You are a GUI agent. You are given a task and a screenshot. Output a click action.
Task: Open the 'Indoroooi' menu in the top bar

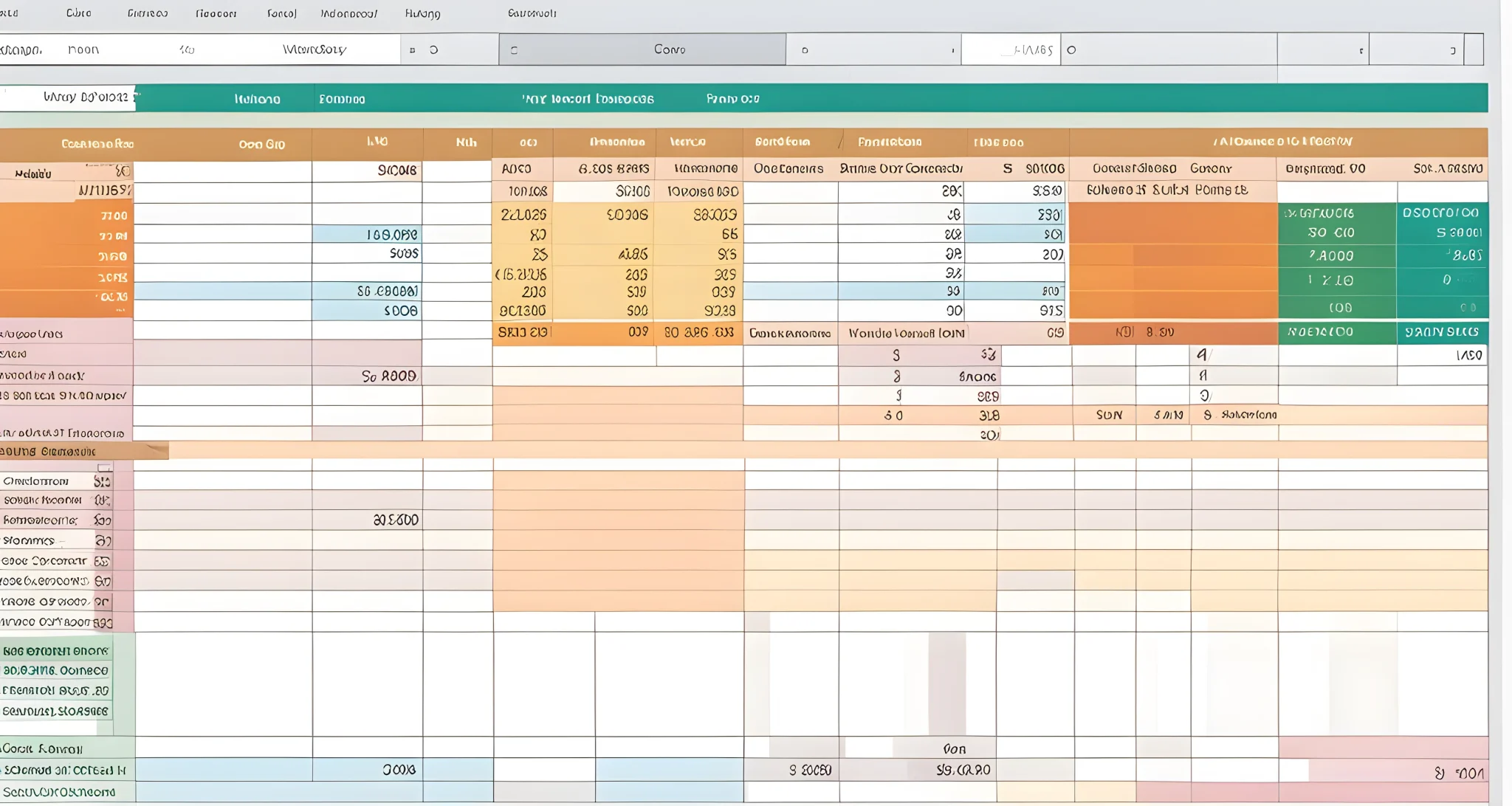click(x=348, y=13)
